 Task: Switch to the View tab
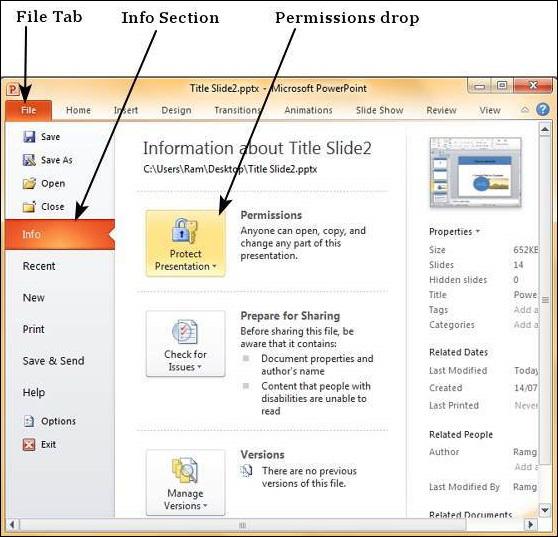point(490,110)
